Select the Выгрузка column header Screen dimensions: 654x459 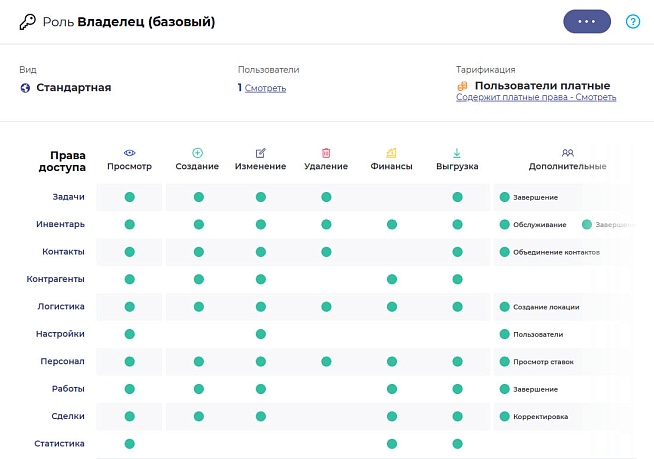pos(457,166)
